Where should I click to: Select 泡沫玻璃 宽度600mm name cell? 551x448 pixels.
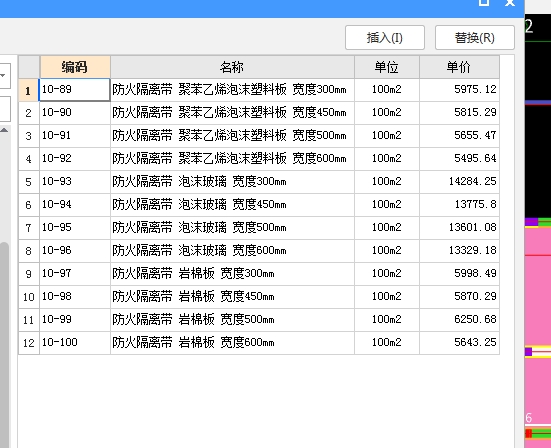tap(232, 251)
